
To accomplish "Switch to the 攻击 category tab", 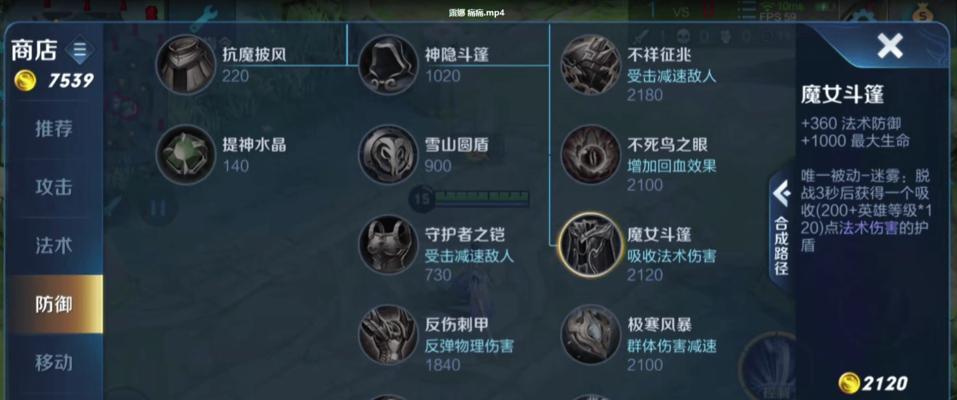I will (x=54, y=187).
